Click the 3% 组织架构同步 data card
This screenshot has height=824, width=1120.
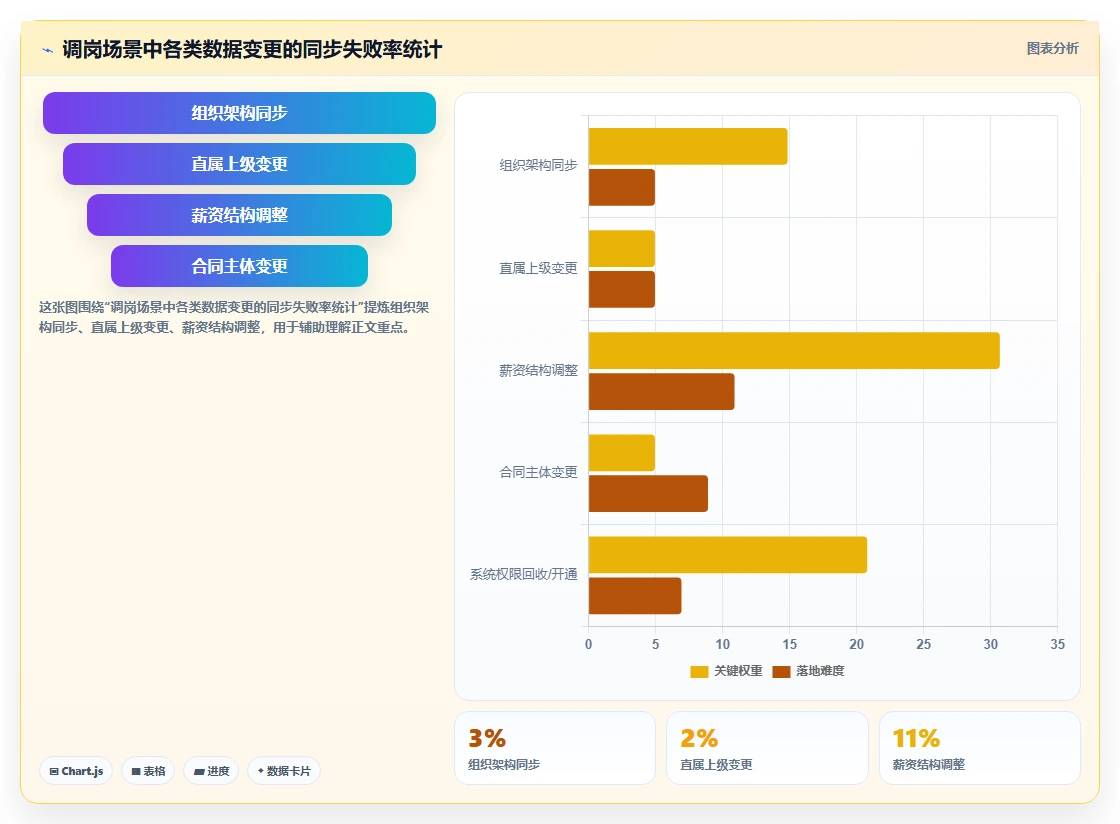pos(555,748)
